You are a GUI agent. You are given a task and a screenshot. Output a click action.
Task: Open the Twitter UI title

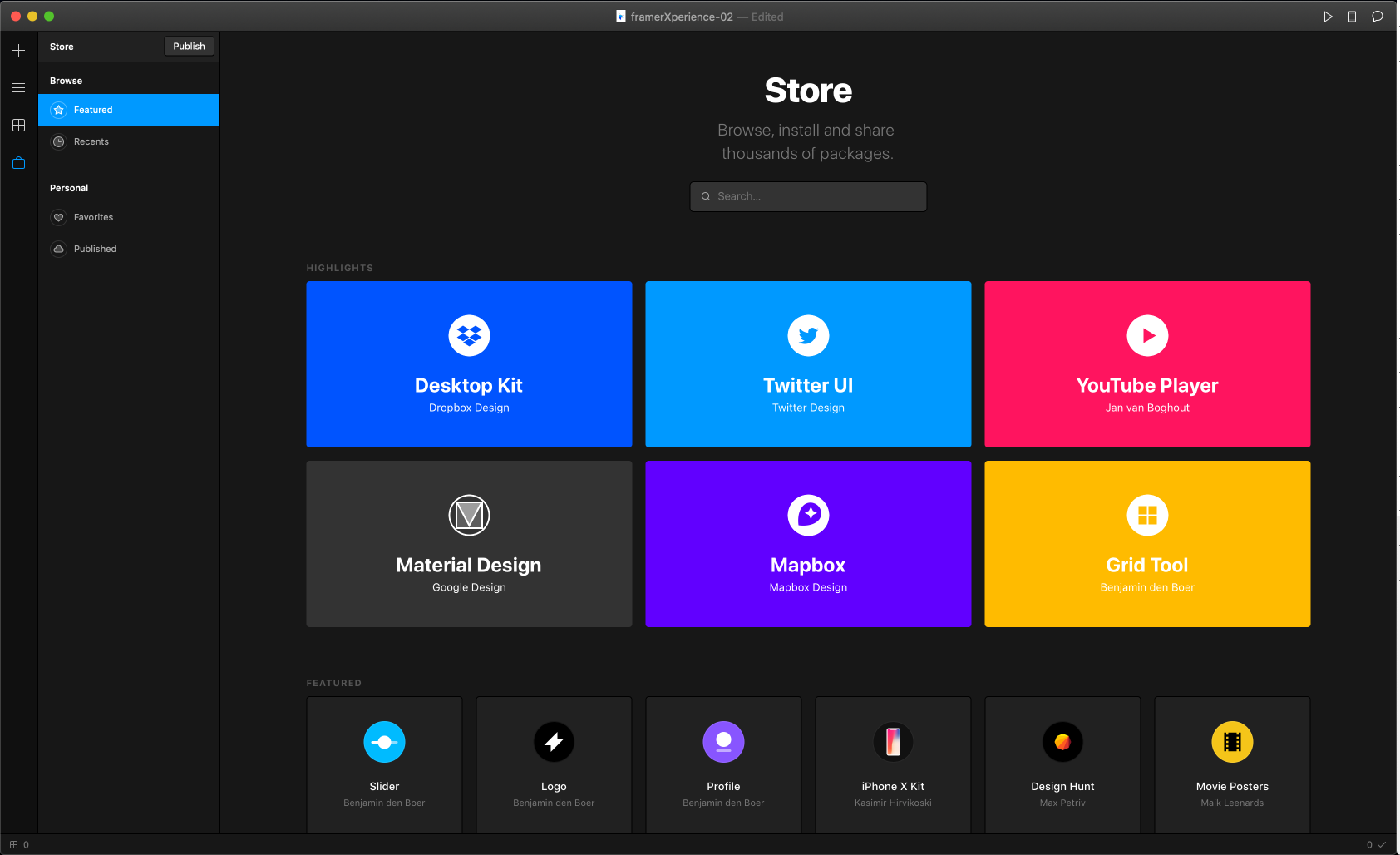click(x=808, y=385)
